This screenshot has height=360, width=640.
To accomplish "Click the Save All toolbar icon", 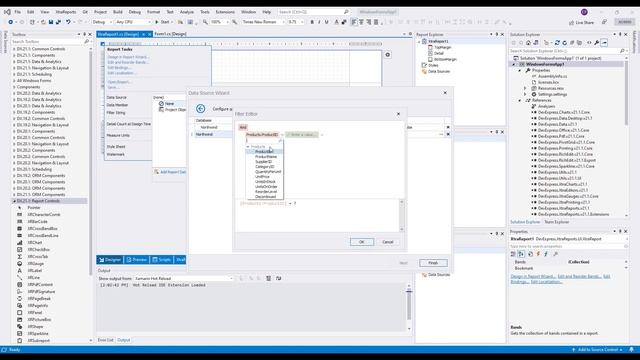I will pos(58,22).
